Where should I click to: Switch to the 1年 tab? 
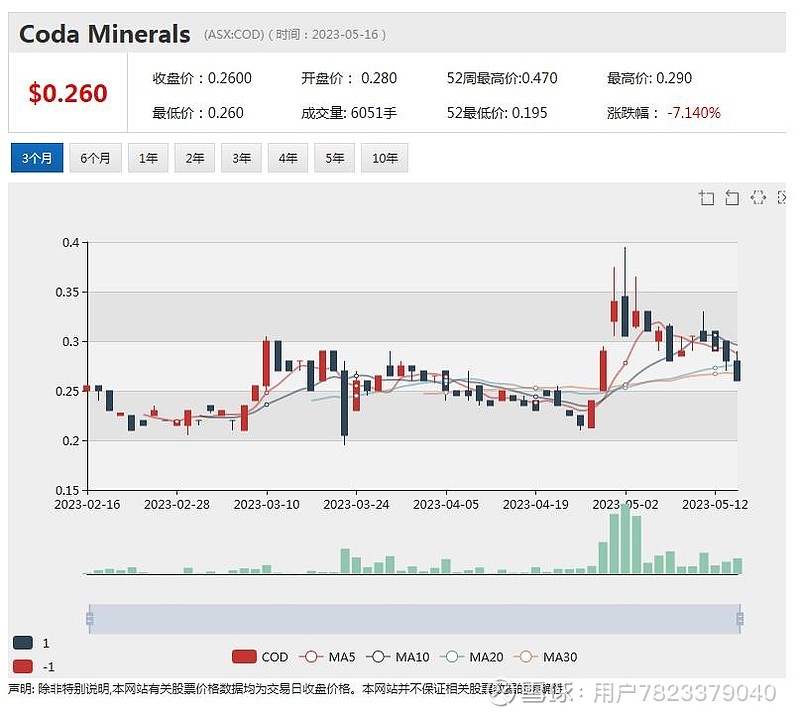[147, 158]
